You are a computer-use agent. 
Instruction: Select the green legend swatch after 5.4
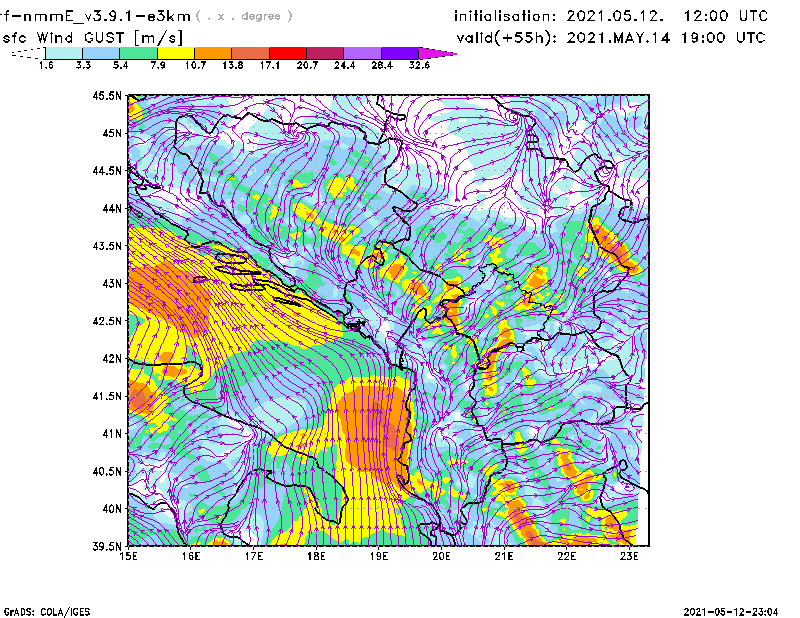click(x=138, y=53)
